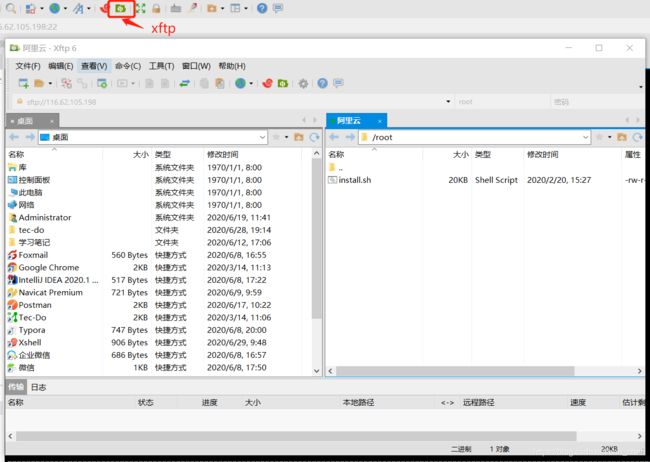This screenshot has height=462, width=650.
Task: Open Xshell font icon dropdown arrow
Action: [89, 8]
